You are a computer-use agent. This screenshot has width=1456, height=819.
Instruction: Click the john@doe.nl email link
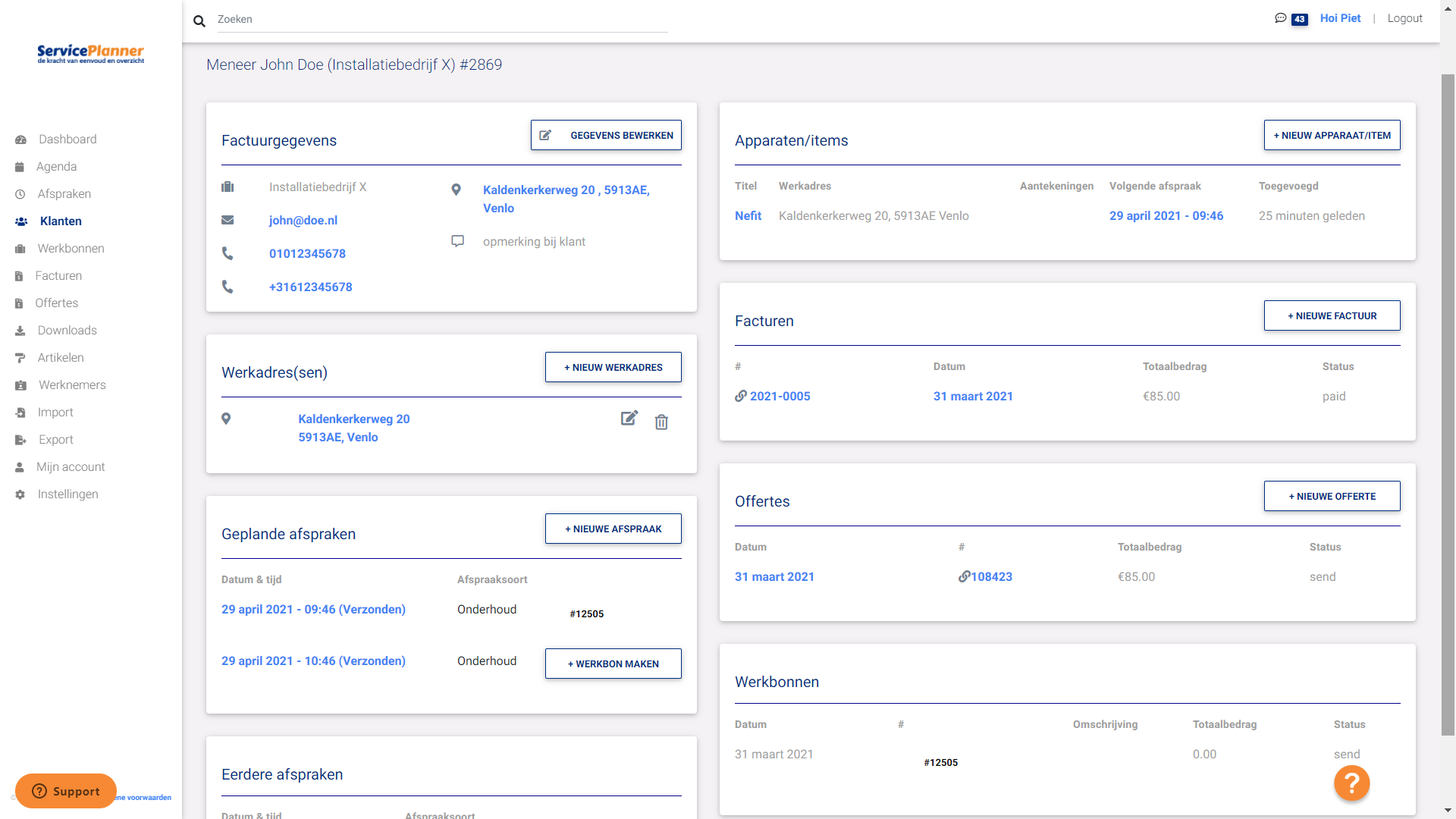(303, 220)
